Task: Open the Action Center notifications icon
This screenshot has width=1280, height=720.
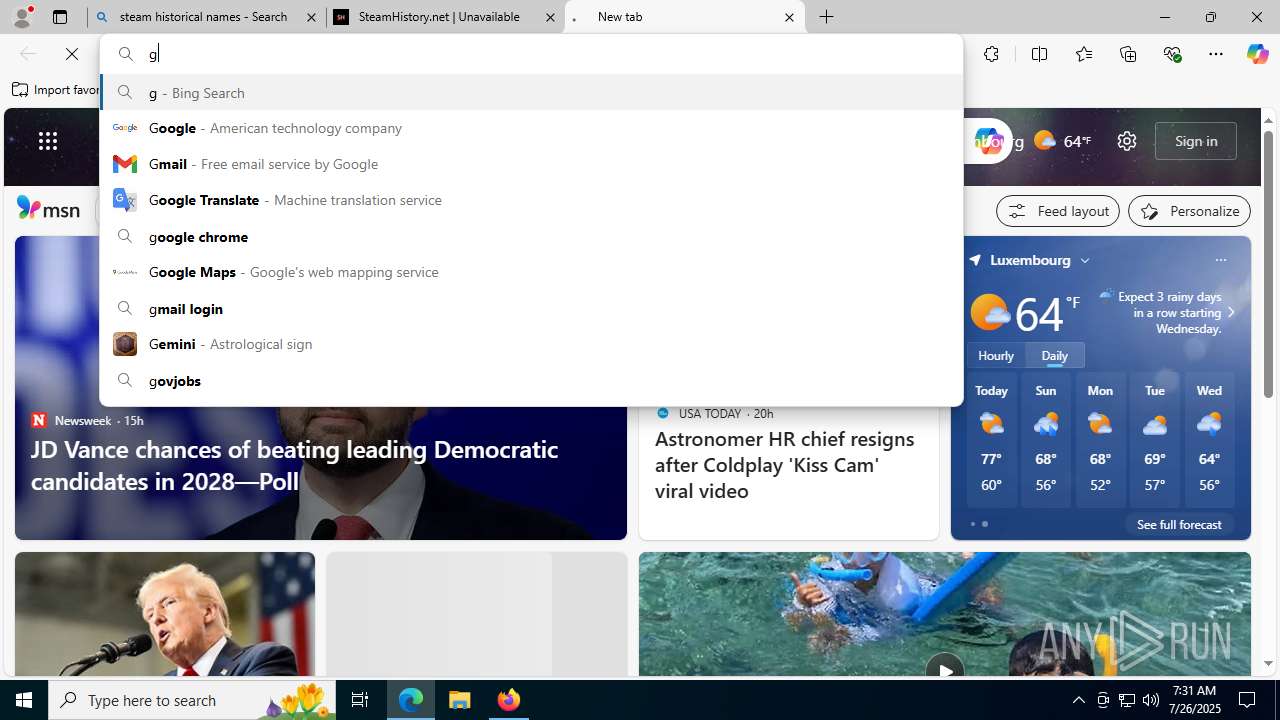Action: tap(1248, 700)
